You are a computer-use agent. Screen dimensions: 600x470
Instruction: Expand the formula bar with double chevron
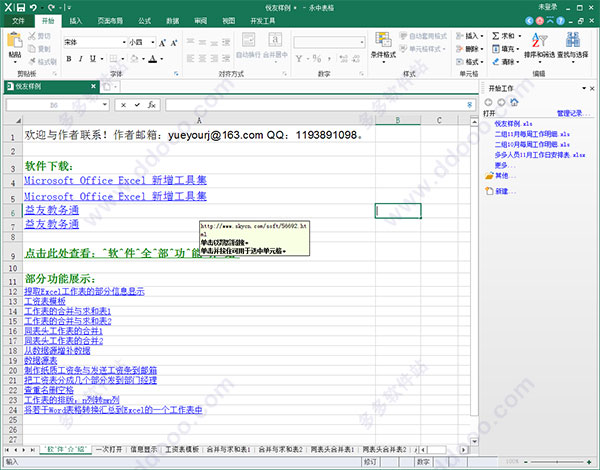[x=470, y=104]
